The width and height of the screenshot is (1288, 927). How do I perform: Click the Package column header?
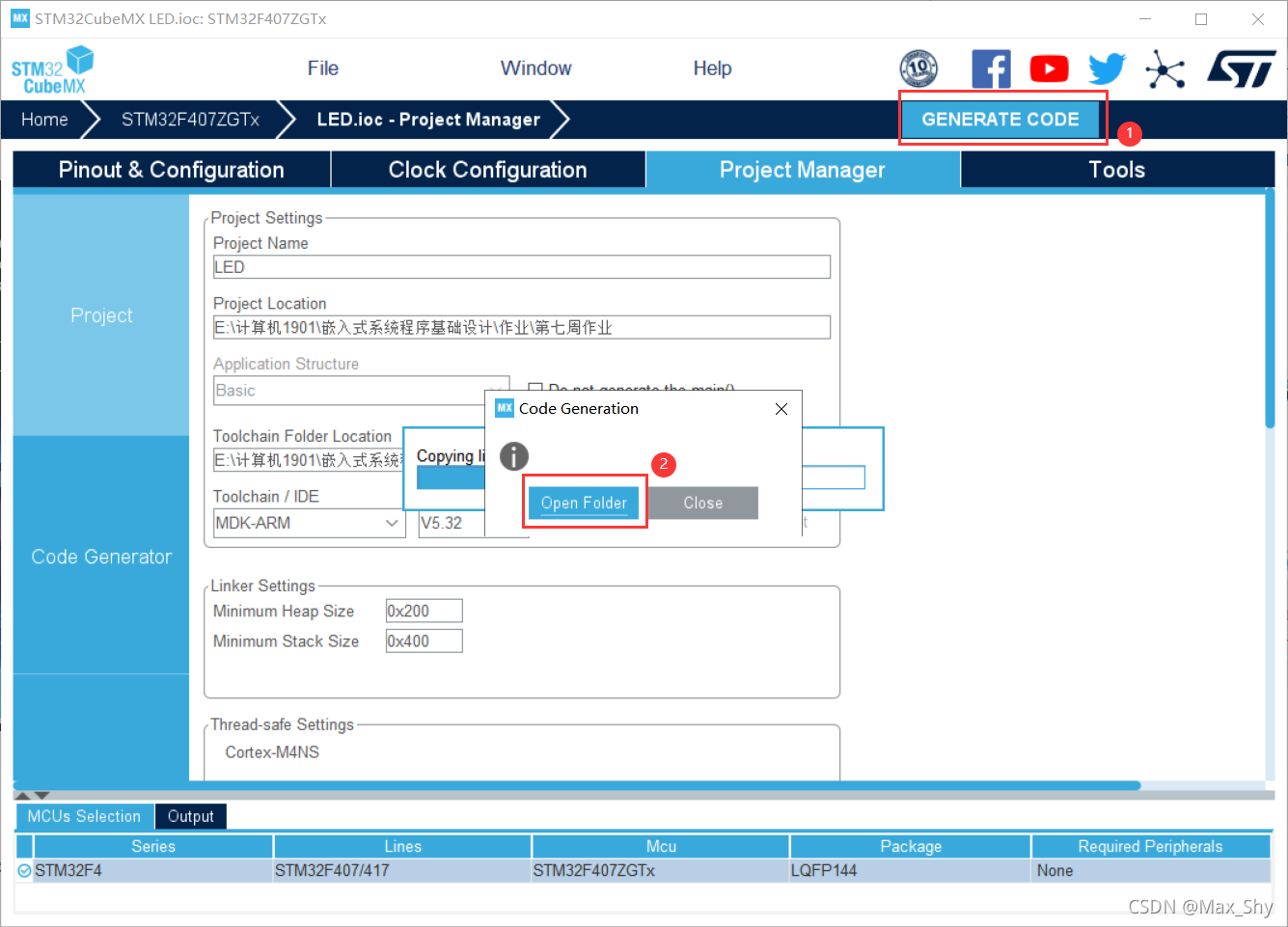911,846
